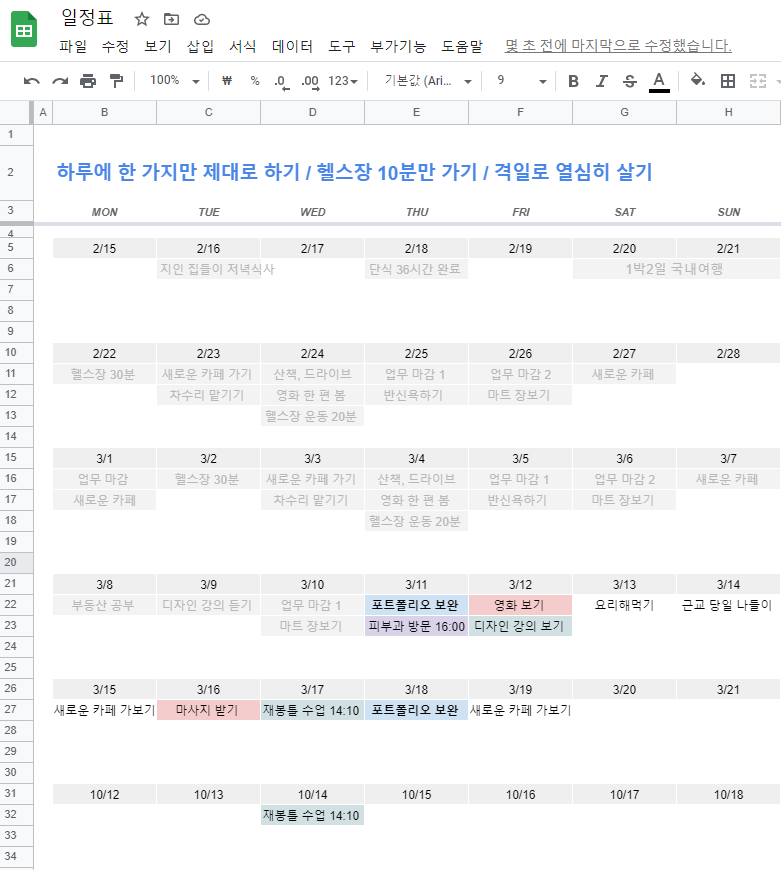Select the 3/20 date cell
781x870 pixels.
click(625, 690)
